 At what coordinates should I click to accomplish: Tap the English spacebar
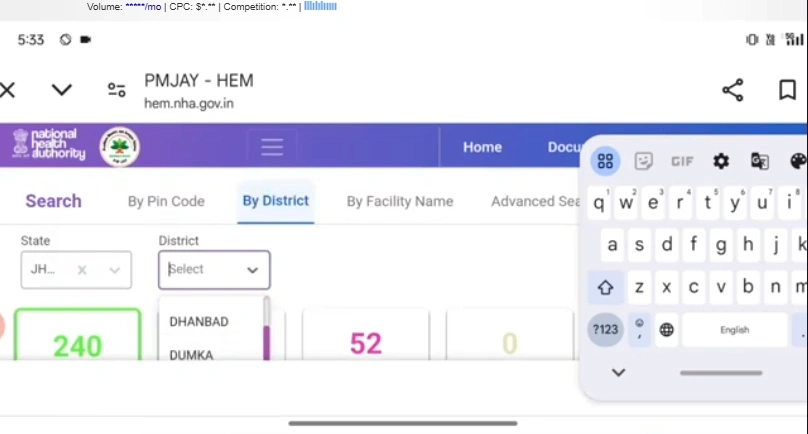click(x=735, y=329)
